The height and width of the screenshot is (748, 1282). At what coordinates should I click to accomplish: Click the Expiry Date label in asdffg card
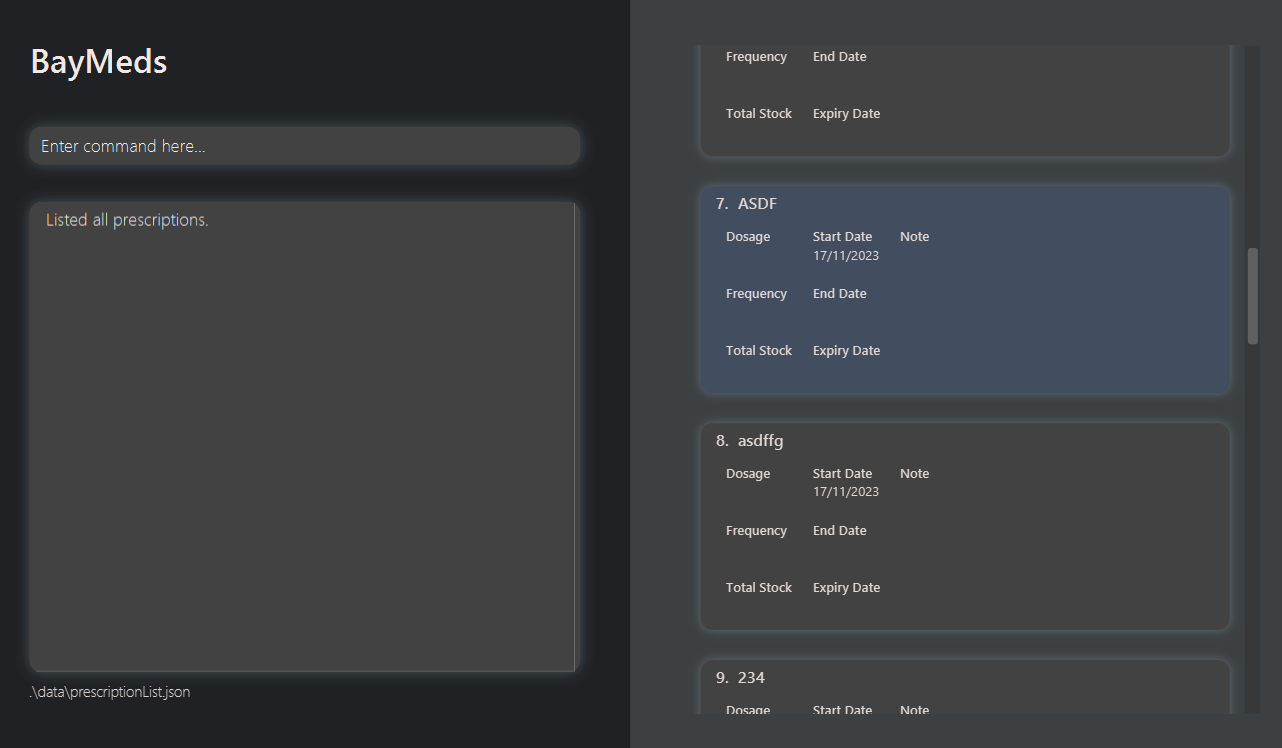pyautogui.click(x=847, y=588)
